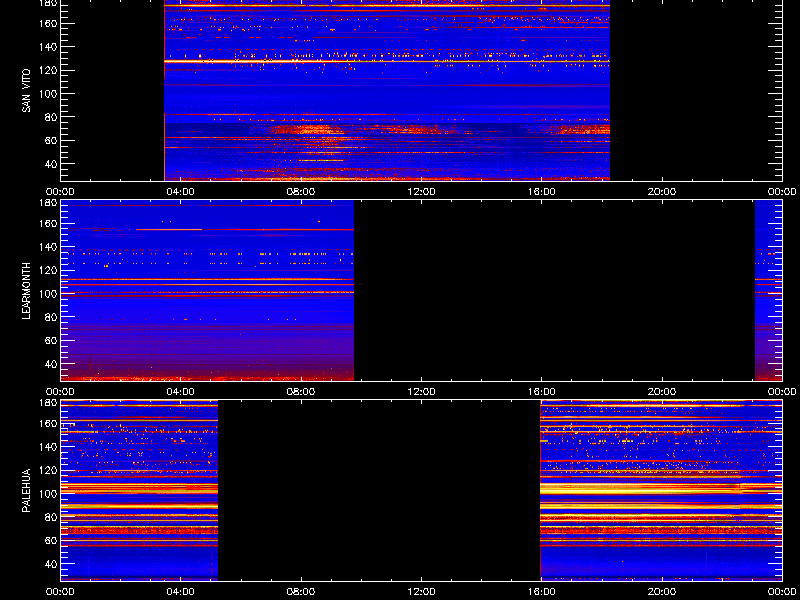Click the 60 frequency label for Learmonth
Image resolution: width=800 pixels, height=600 pixels.
pyautogui.click(x=51, y=340)
